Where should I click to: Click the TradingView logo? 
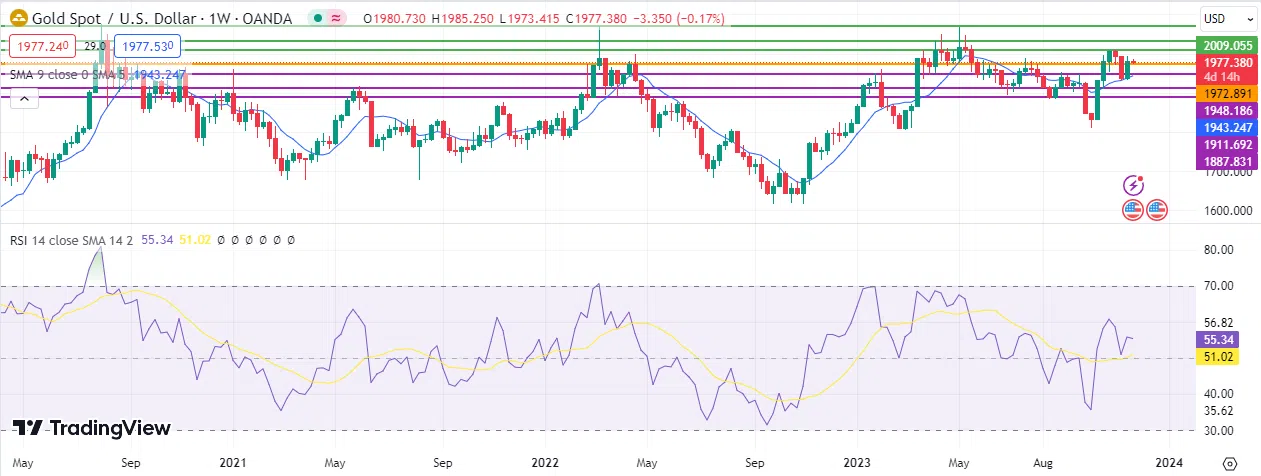92,428
